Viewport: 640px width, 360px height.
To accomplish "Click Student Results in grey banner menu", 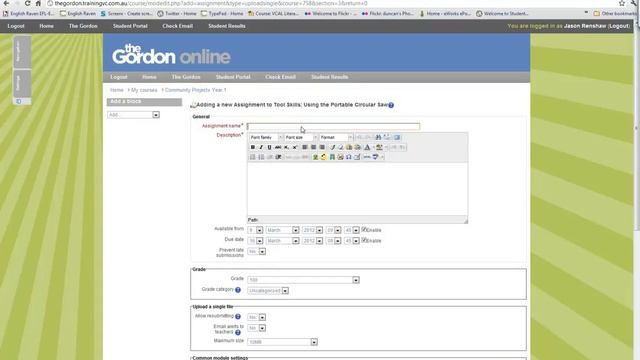I will 330,77.
